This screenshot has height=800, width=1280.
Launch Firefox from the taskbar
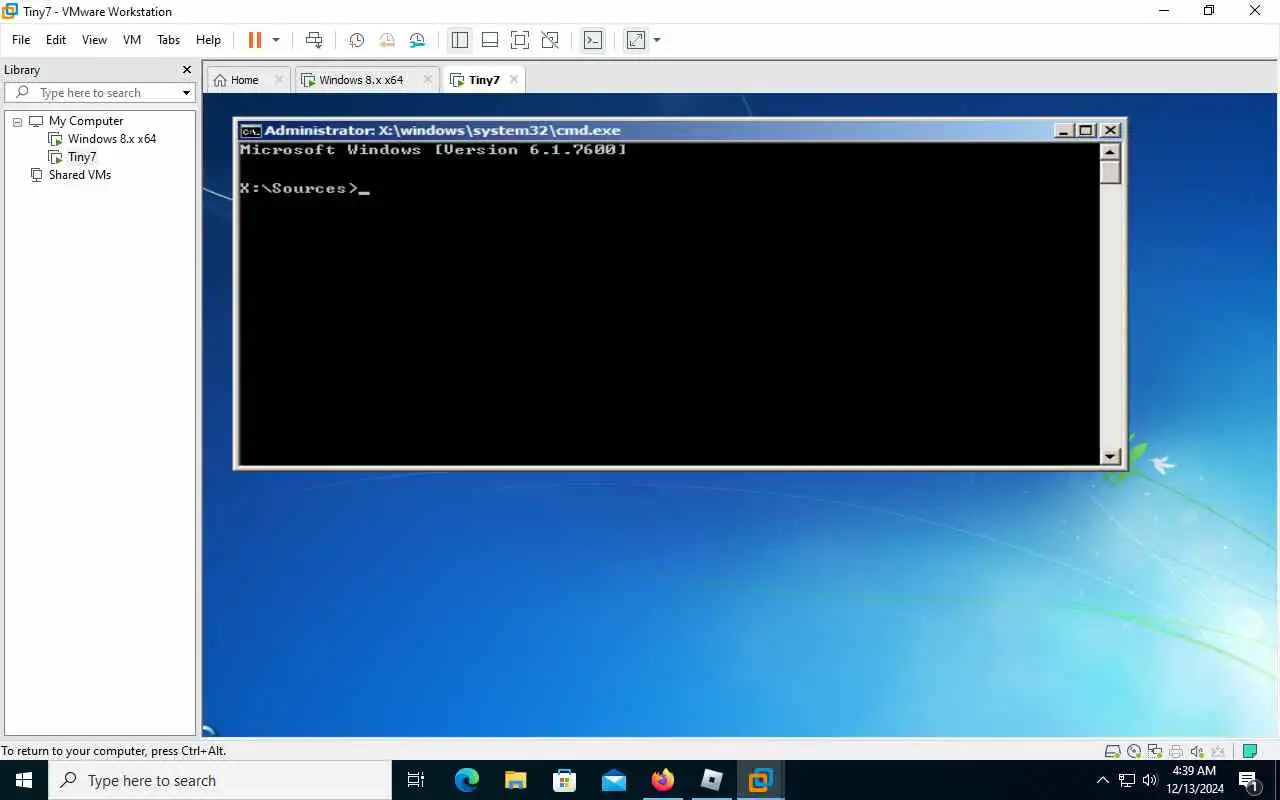663,780
